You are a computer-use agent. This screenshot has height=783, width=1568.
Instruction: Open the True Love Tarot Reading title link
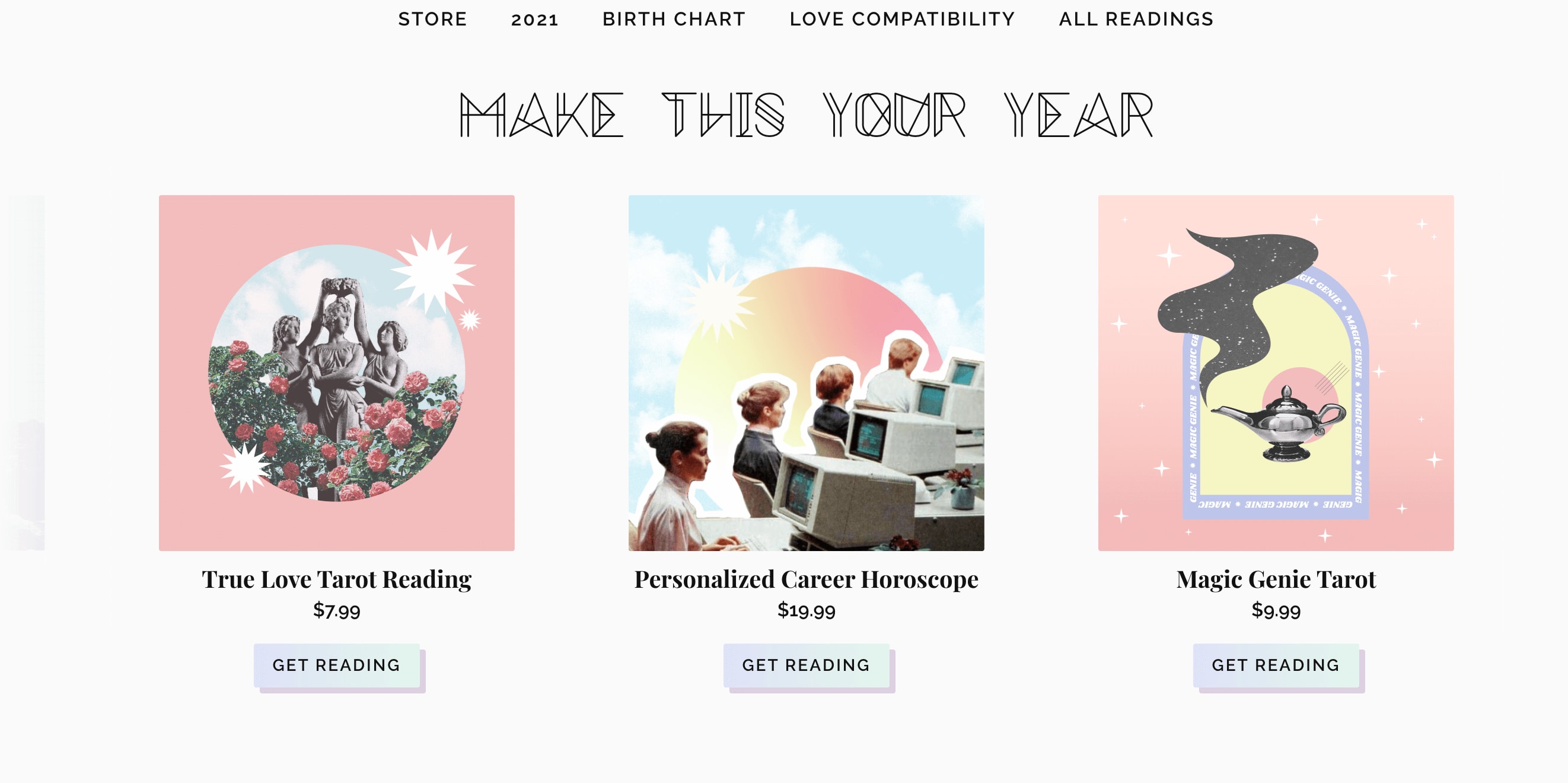(x=337, y=579)
